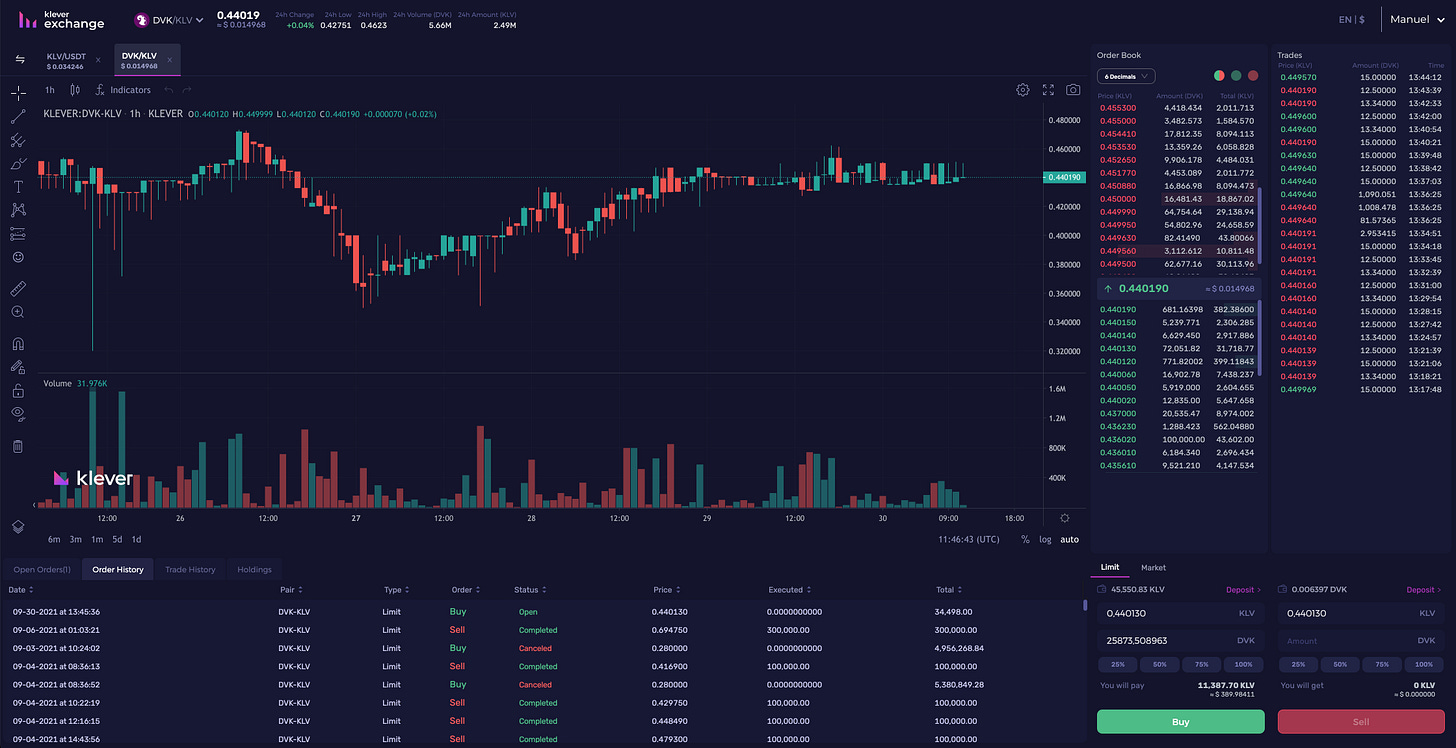Close the DVK/KLV pair tab
The width and height of the screenshot is (1456, 748).
pos(170,61)
